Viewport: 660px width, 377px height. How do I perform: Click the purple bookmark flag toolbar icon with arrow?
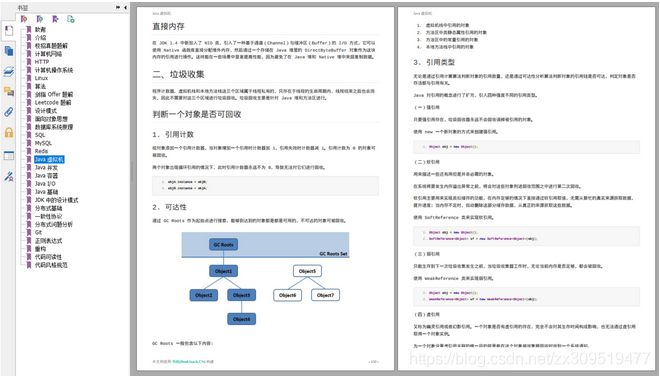55,19
